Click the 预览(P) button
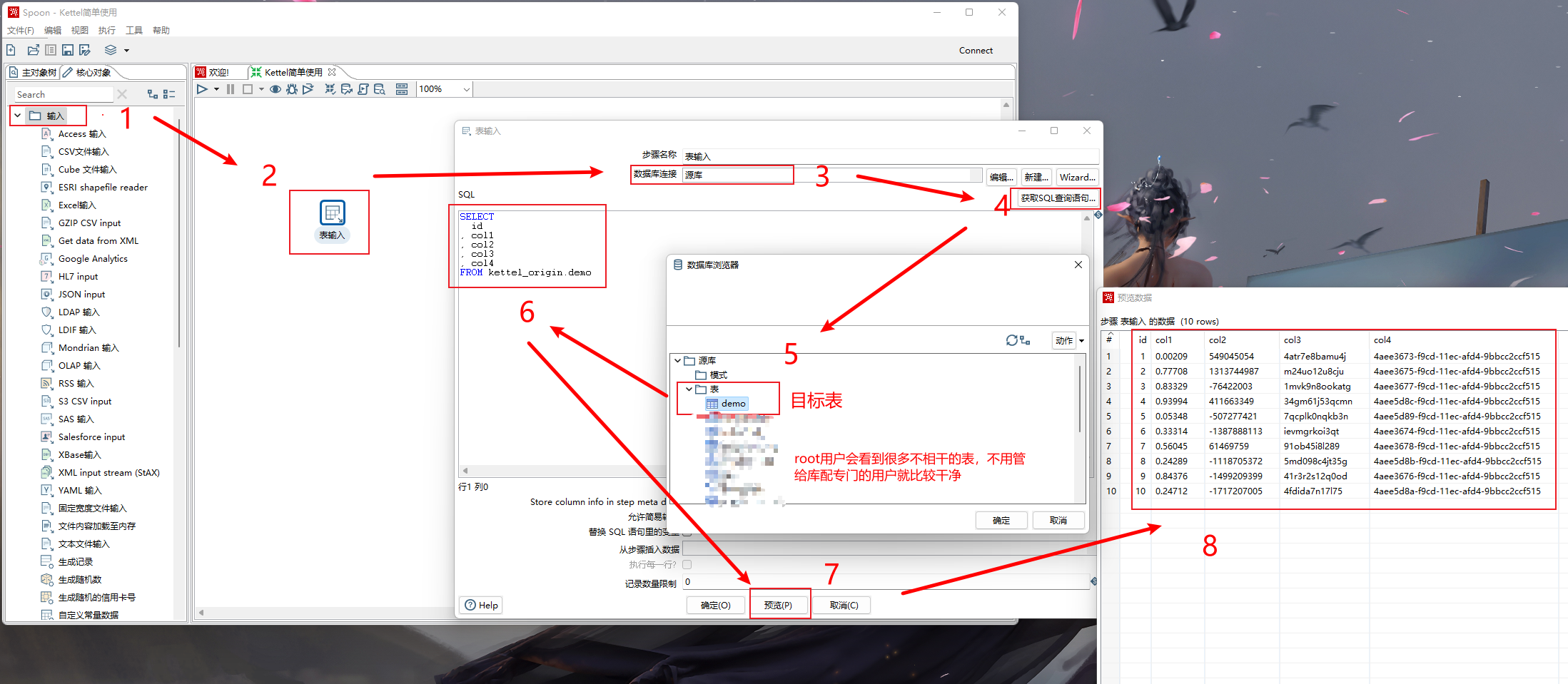 point(778,605)
